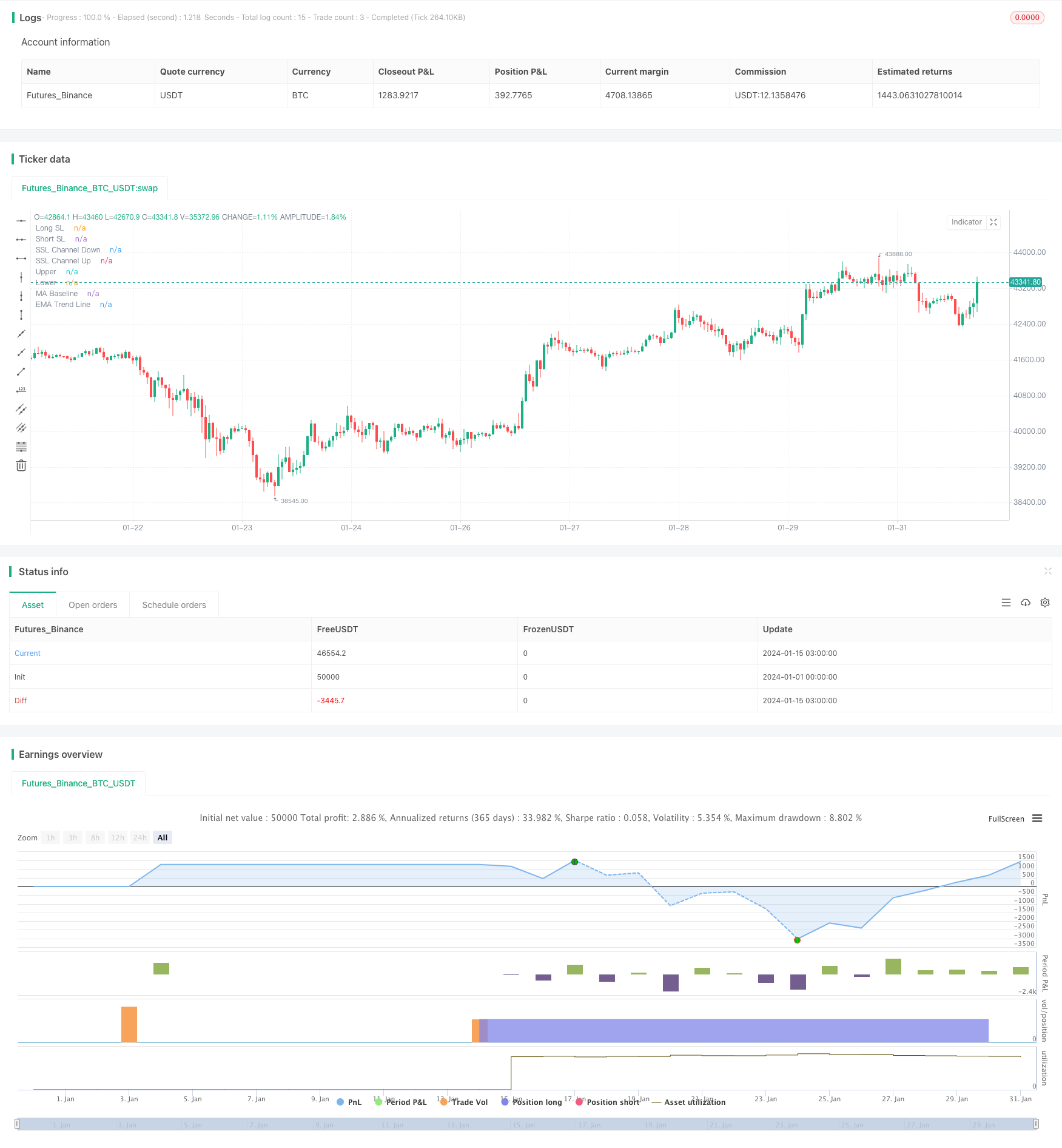1062x1148 pixels.
Task: Select the vertical ray line drawing tool
Action: [21, 296]
